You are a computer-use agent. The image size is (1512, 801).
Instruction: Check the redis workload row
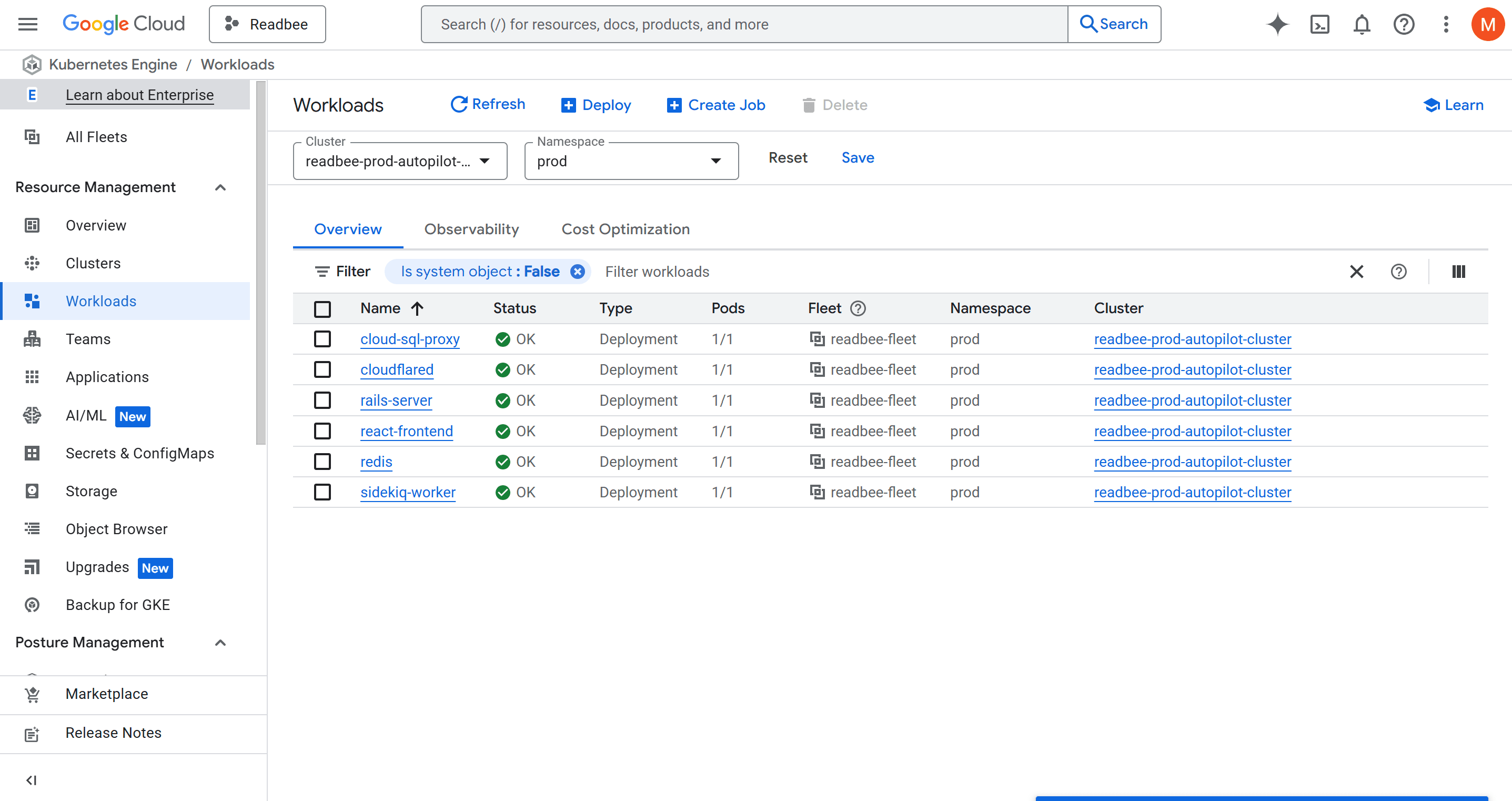tap(322, 462)
